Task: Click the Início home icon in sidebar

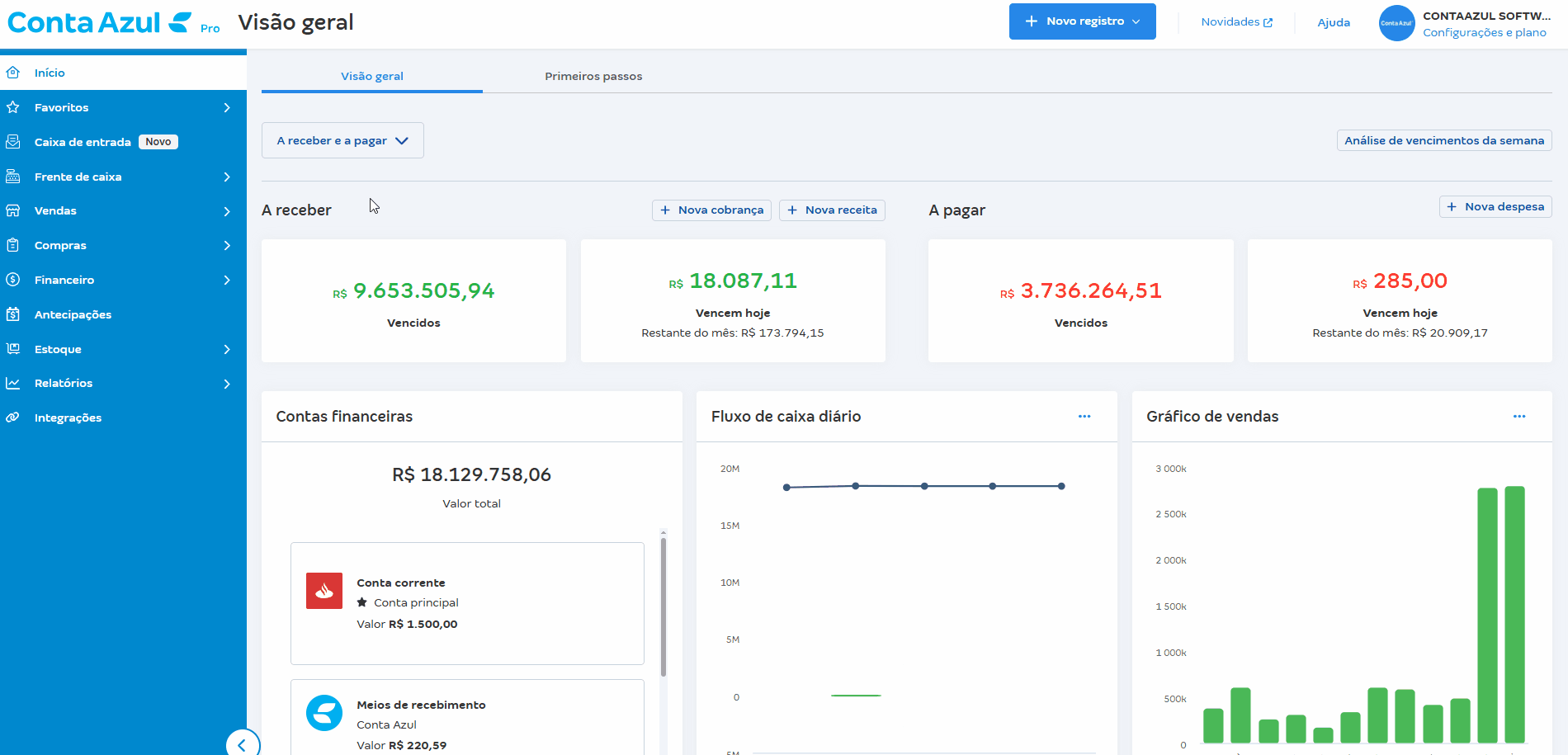Action: (13, 73)
